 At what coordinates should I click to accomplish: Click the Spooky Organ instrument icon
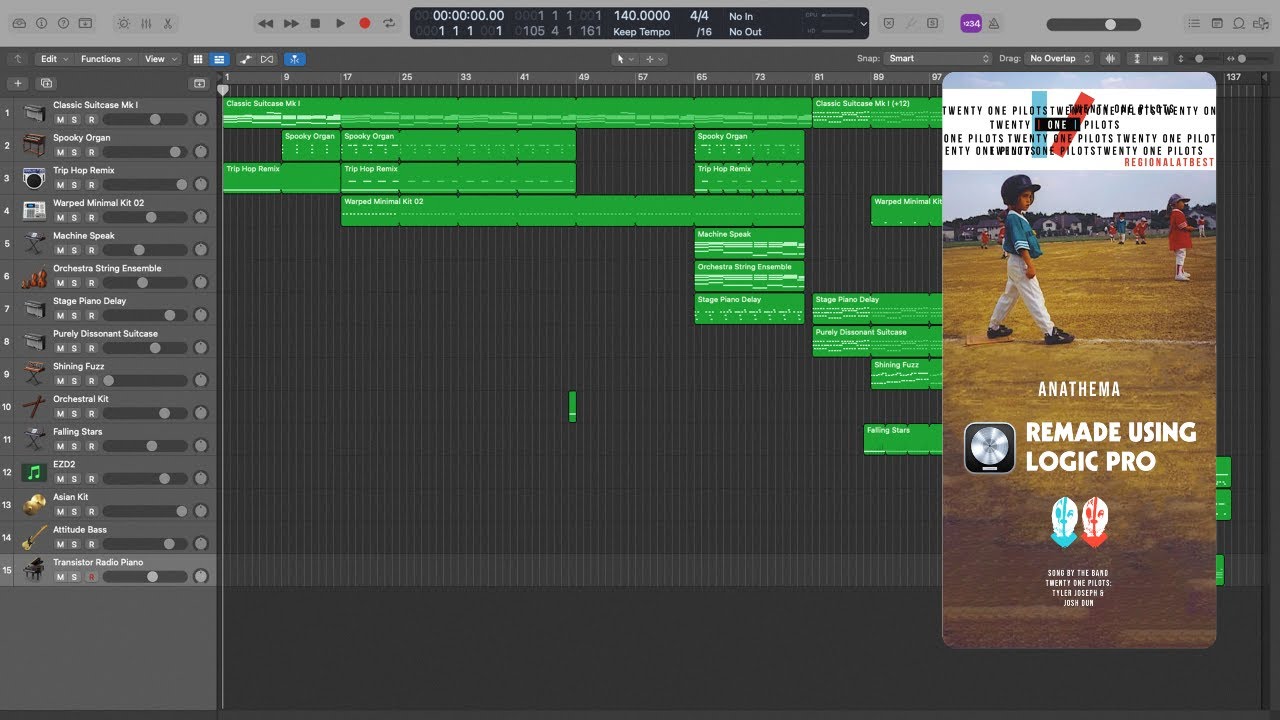pos(34,145)
